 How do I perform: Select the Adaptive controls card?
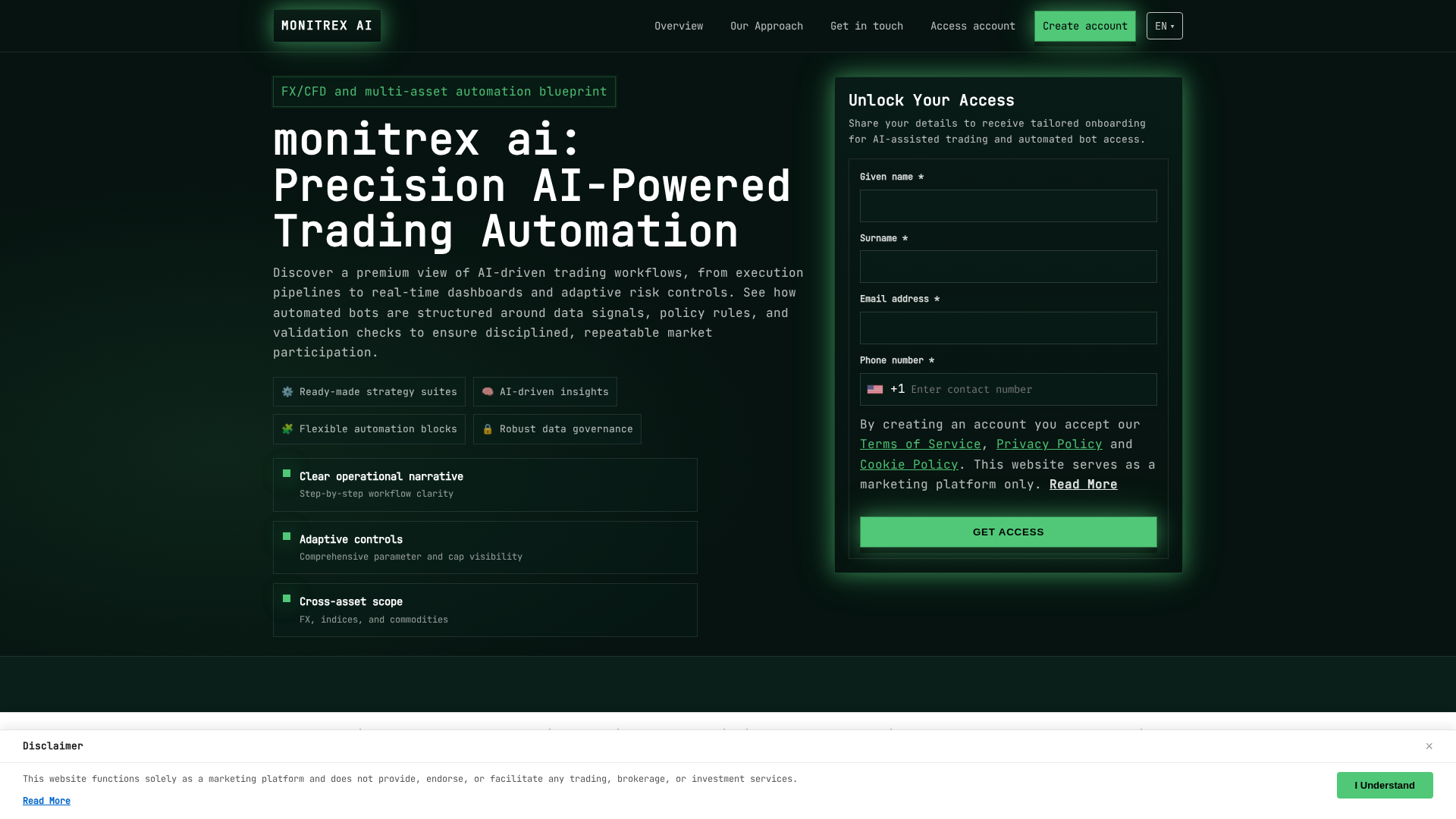pos(485,548)
